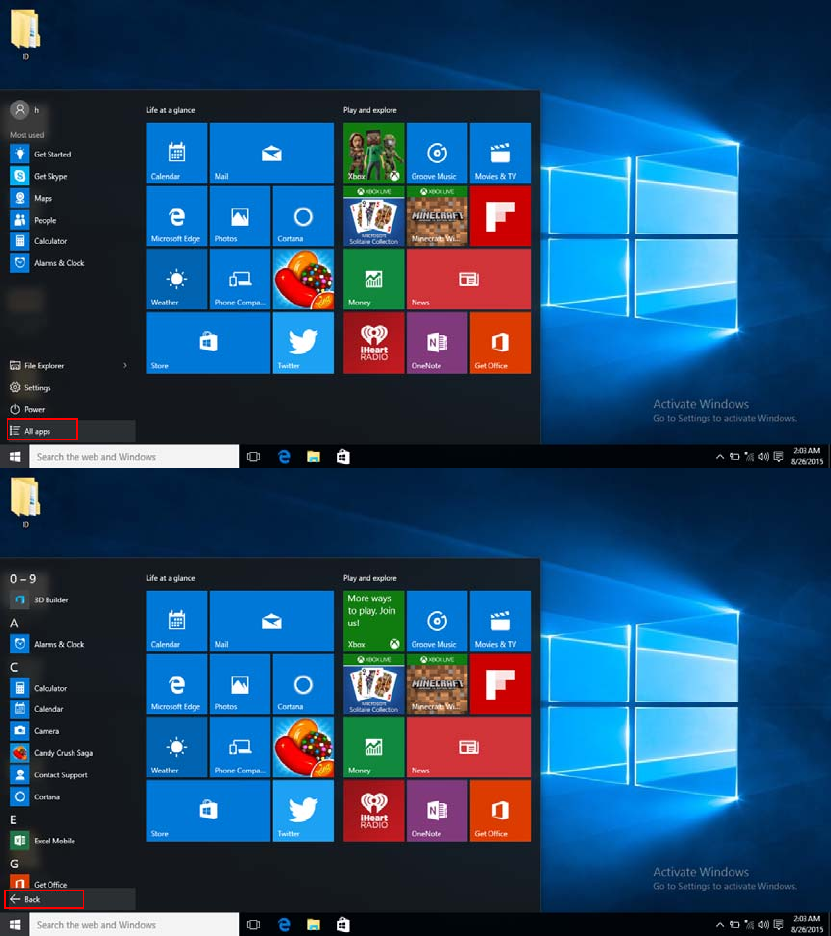Screen dimensions: 831x936
Task: Open Maps in the Most used list
Action: pyautogui.click(x=31, y=198)
